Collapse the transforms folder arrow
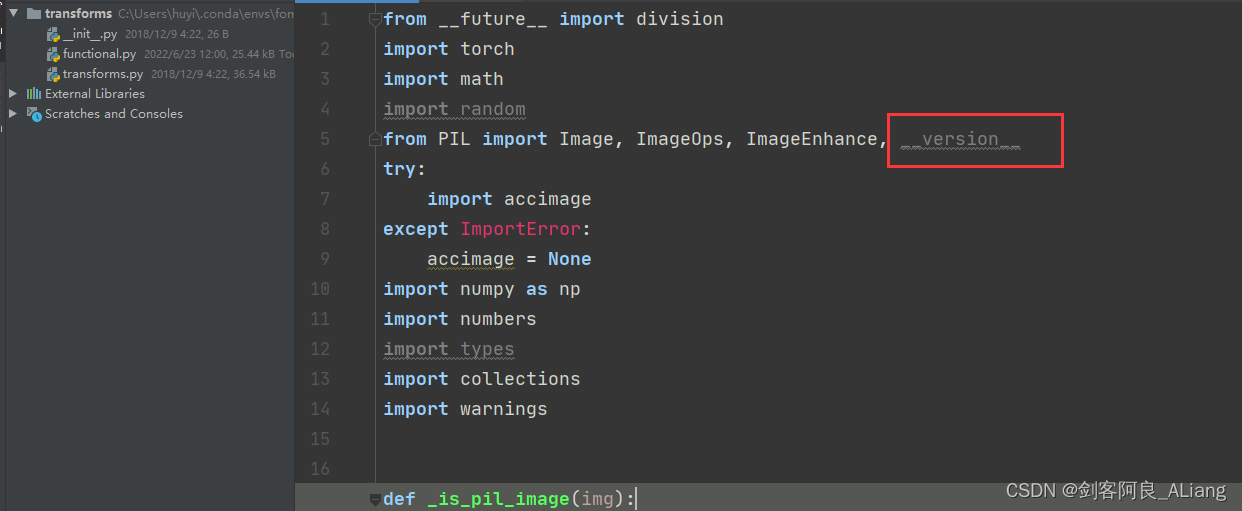Viewport: 1242px width, 511px height. click(13, 14)
